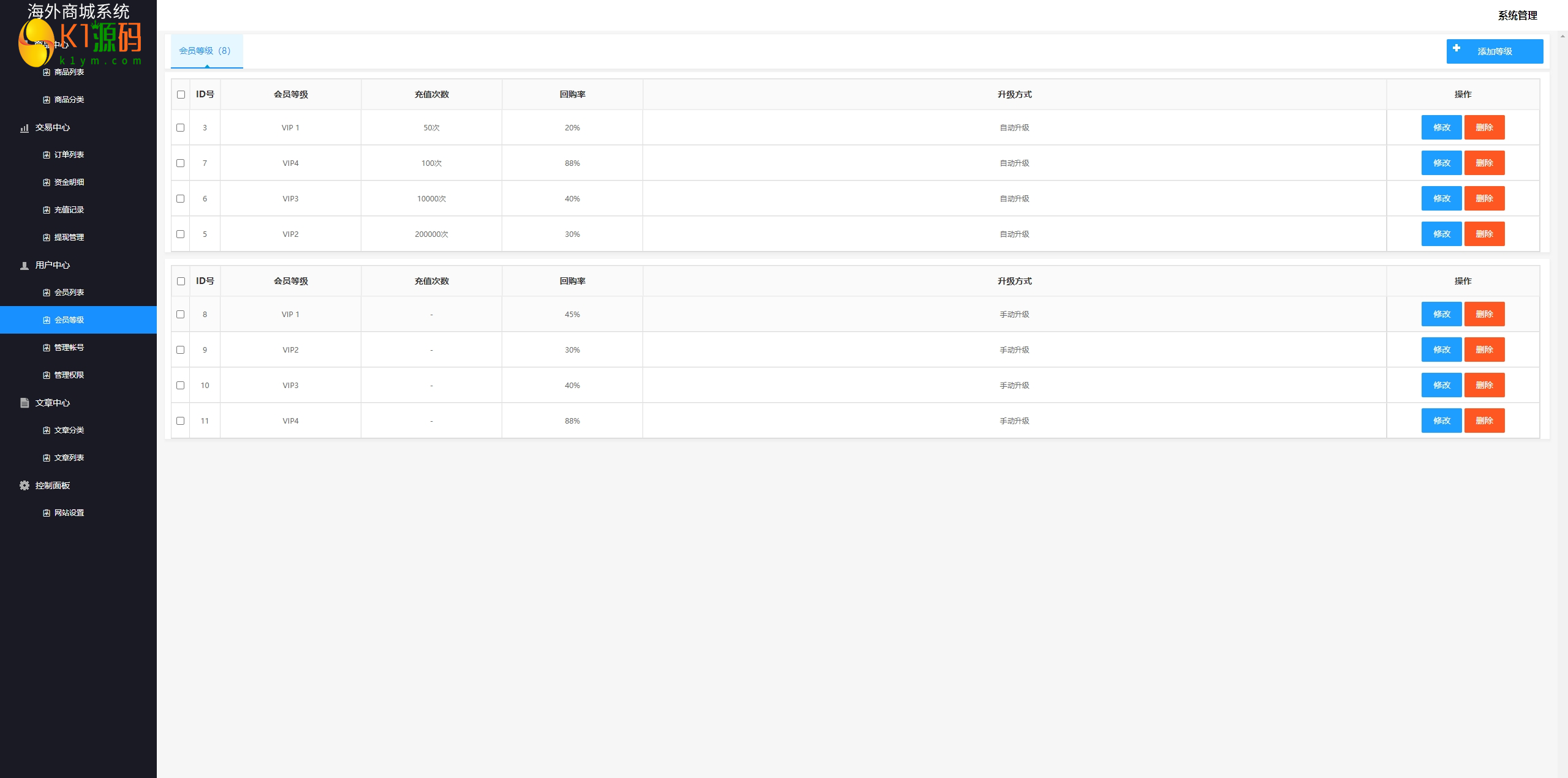Viewport: 1568px width, 778px height.
Task: Check the box for ID 3 row
Action: [180, 128]
